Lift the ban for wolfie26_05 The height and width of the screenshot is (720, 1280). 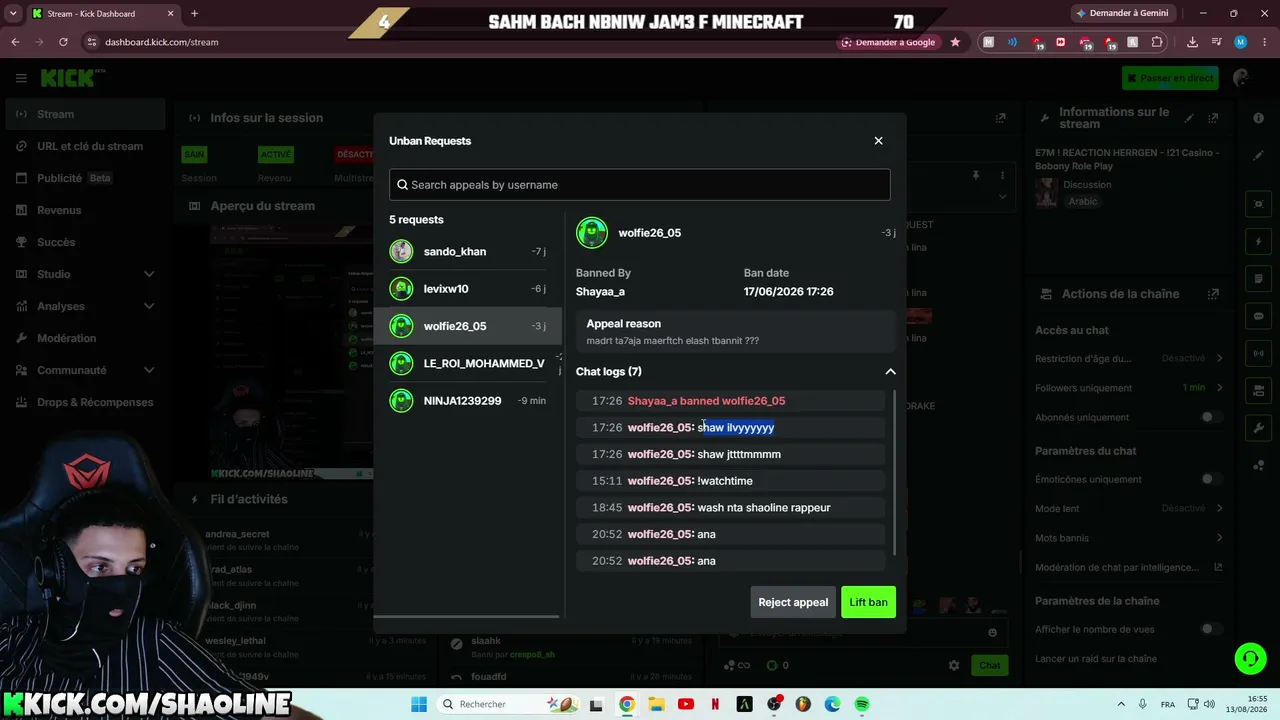point(868,602)
